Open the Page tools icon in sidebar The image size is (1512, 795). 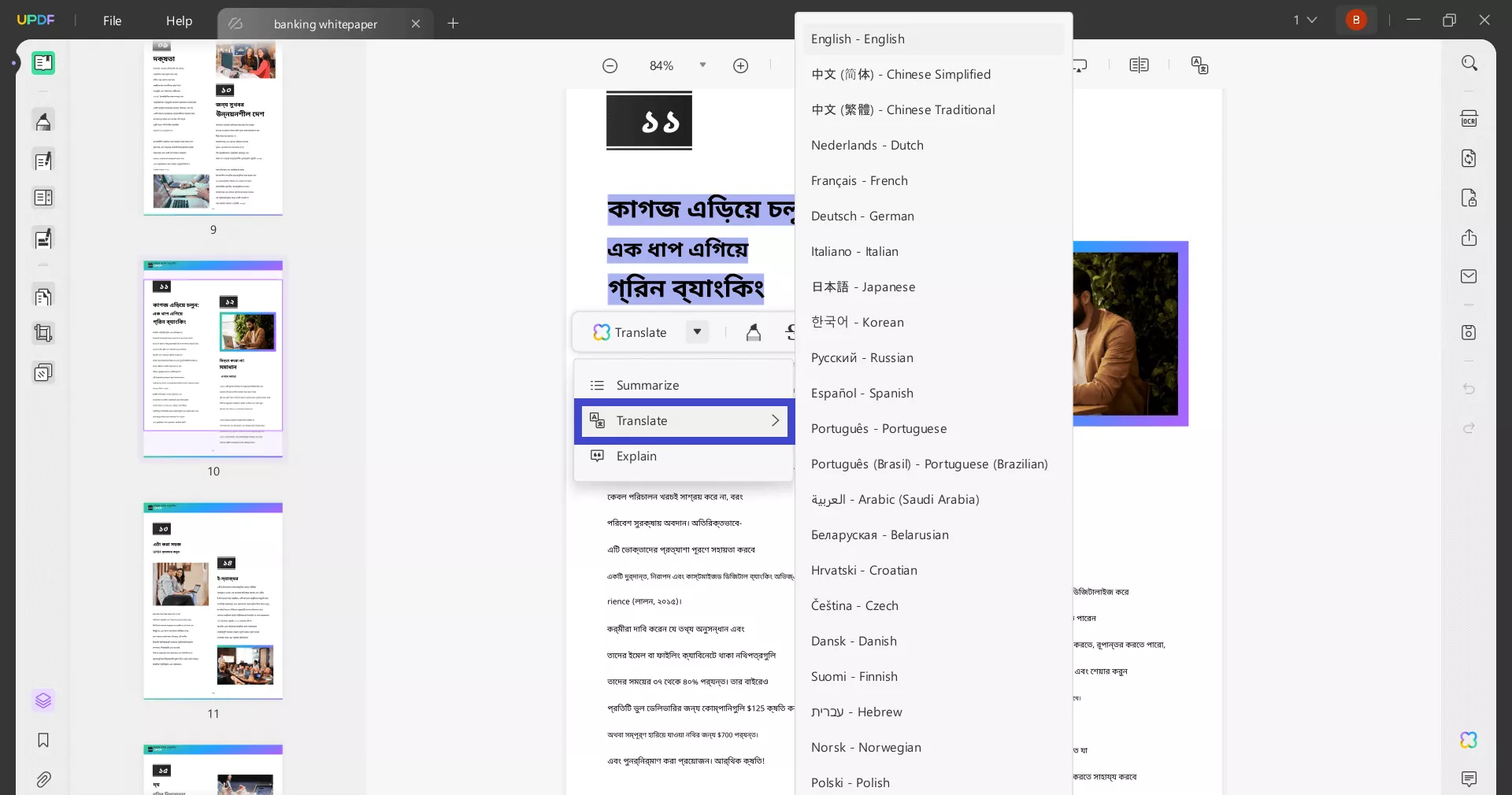click(43, 297)
